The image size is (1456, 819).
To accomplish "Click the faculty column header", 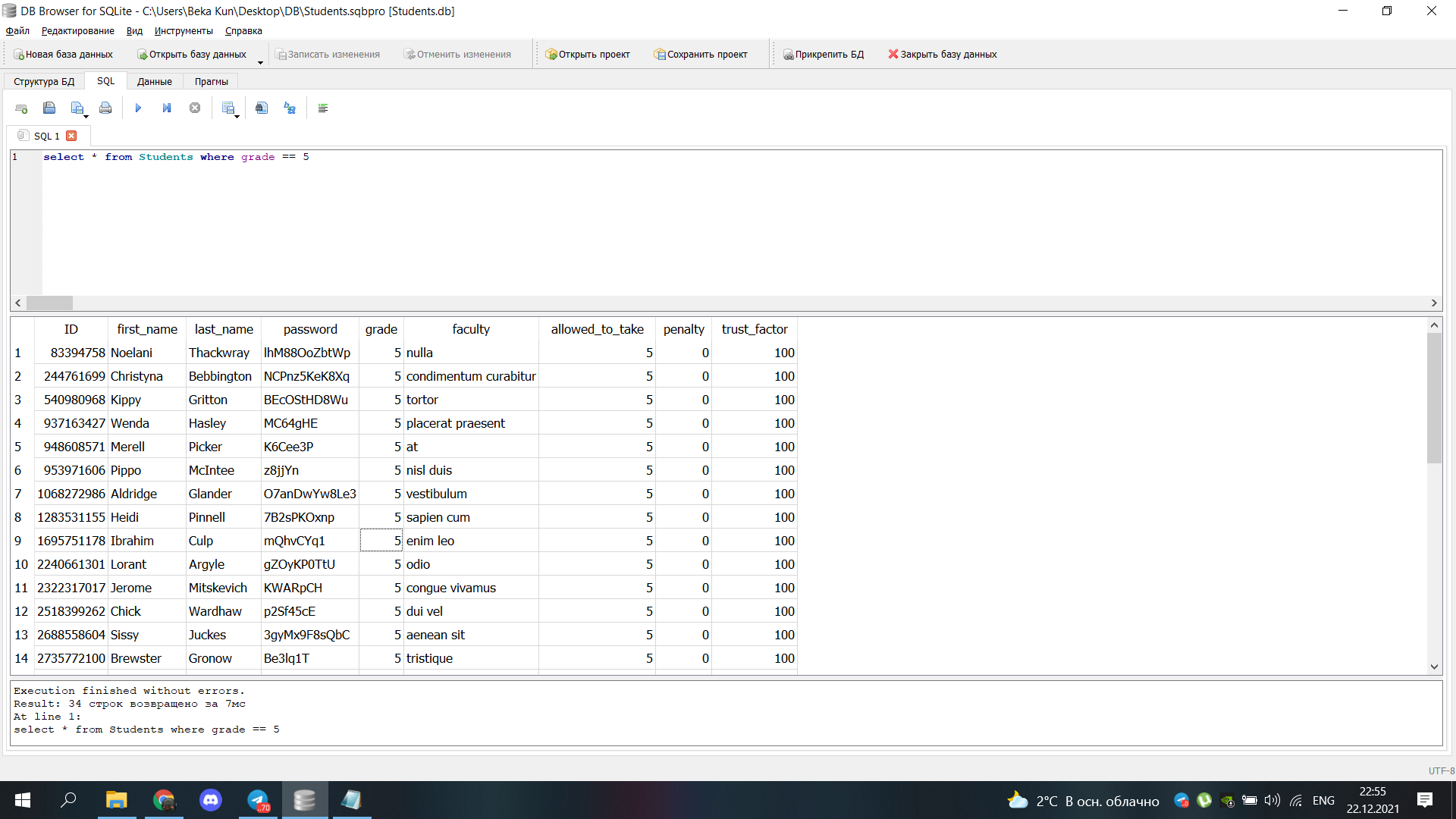I will pos(471,329).
